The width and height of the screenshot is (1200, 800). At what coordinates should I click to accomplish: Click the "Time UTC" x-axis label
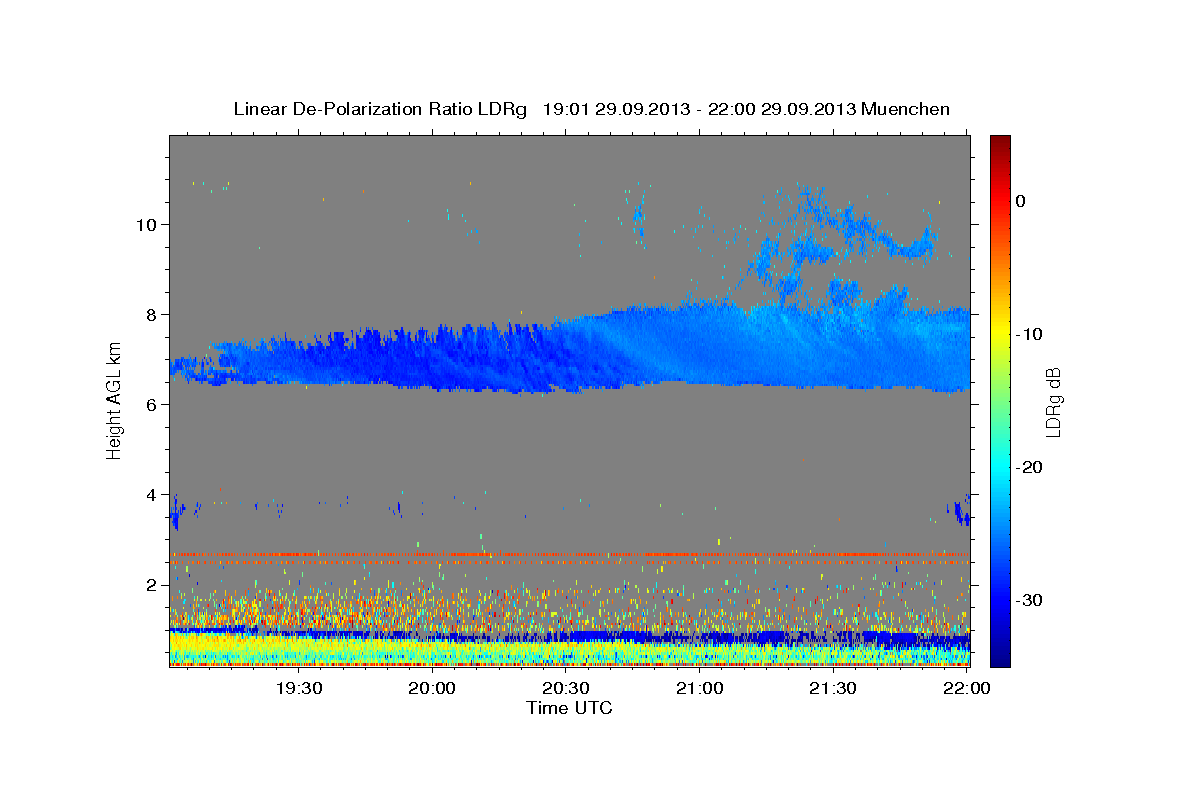click(569, 708)
